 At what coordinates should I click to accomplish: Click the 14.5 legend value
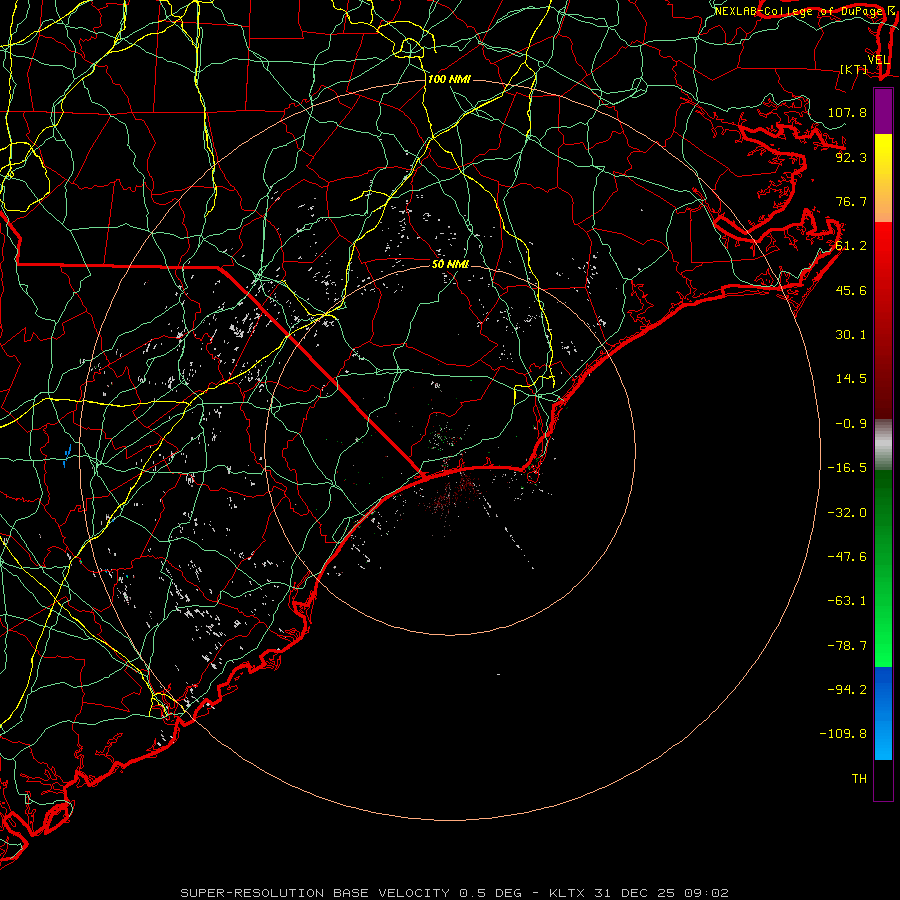pyautogui.click(x=851, y=379)
